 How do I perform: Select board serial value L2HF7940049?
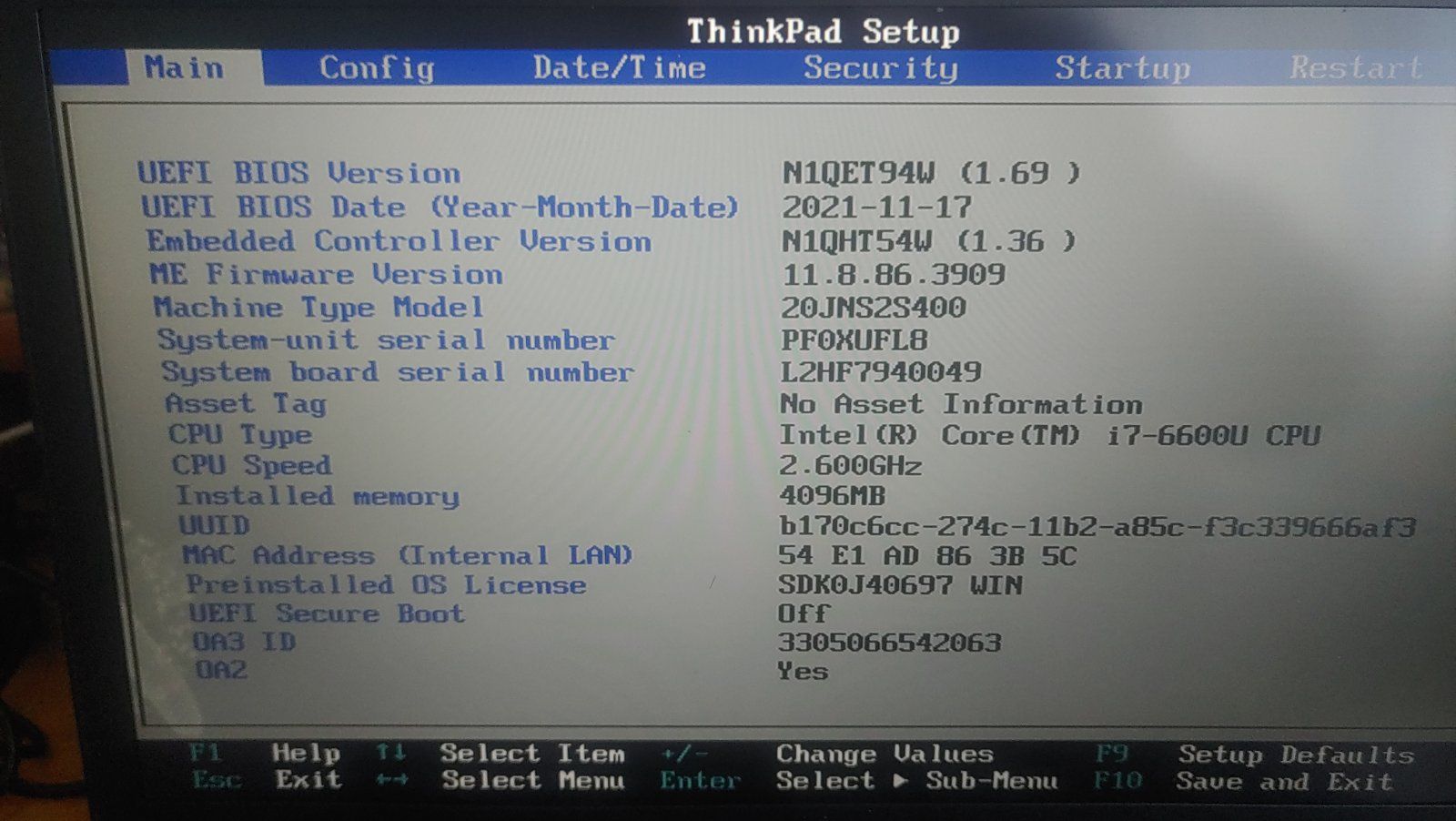click(x=881, y=372)
